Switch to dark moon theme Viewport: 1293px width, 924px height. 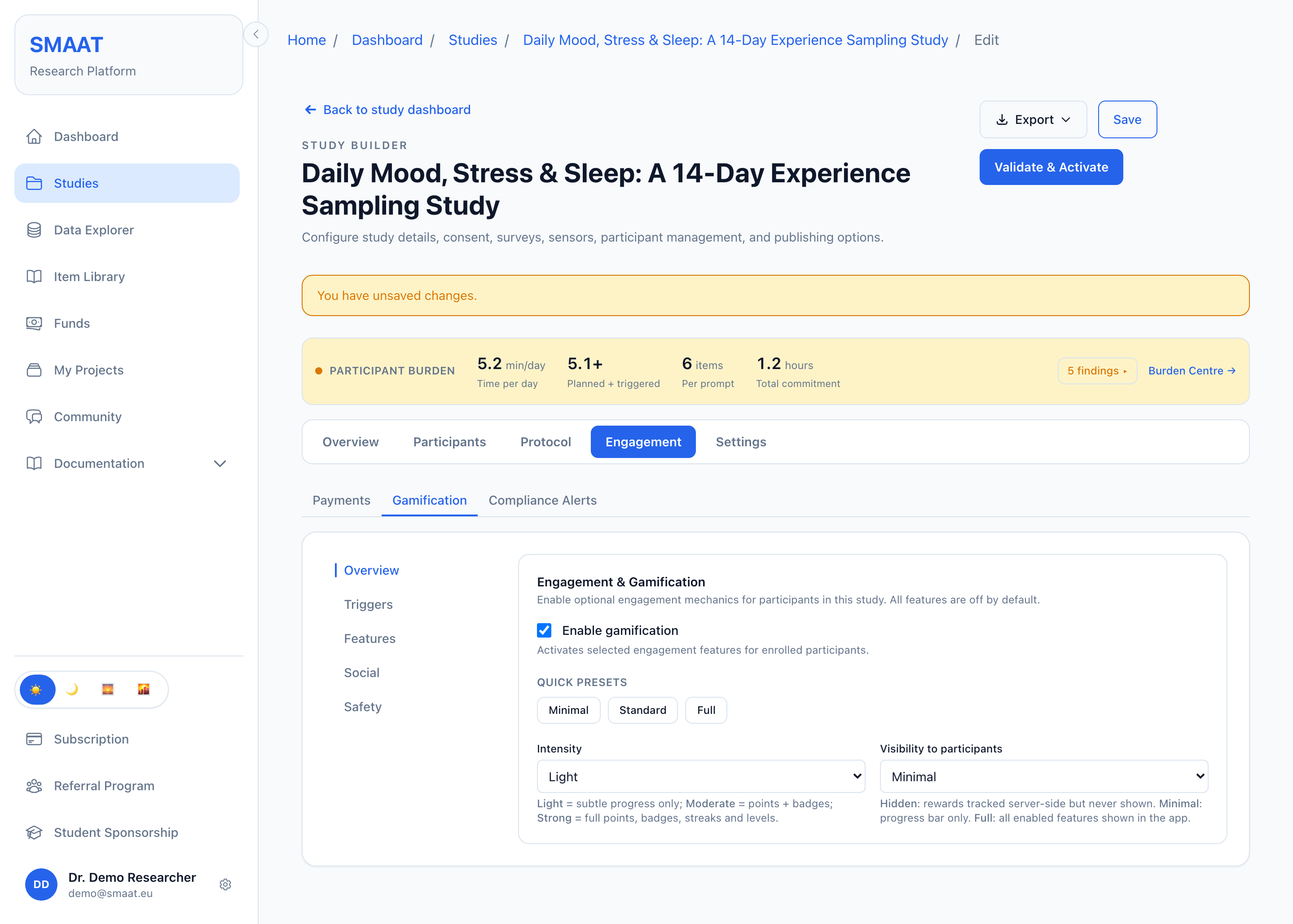click(72, 690)
